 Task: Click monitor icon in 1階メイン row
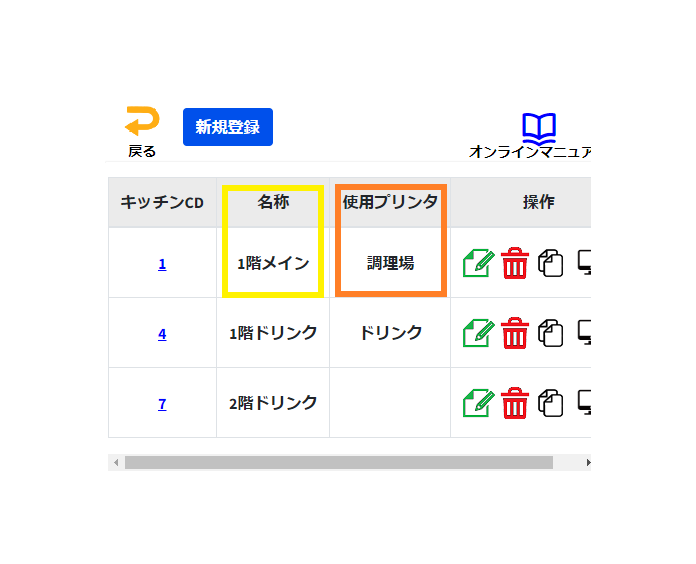pyautogui.click(x=584, y=264)
